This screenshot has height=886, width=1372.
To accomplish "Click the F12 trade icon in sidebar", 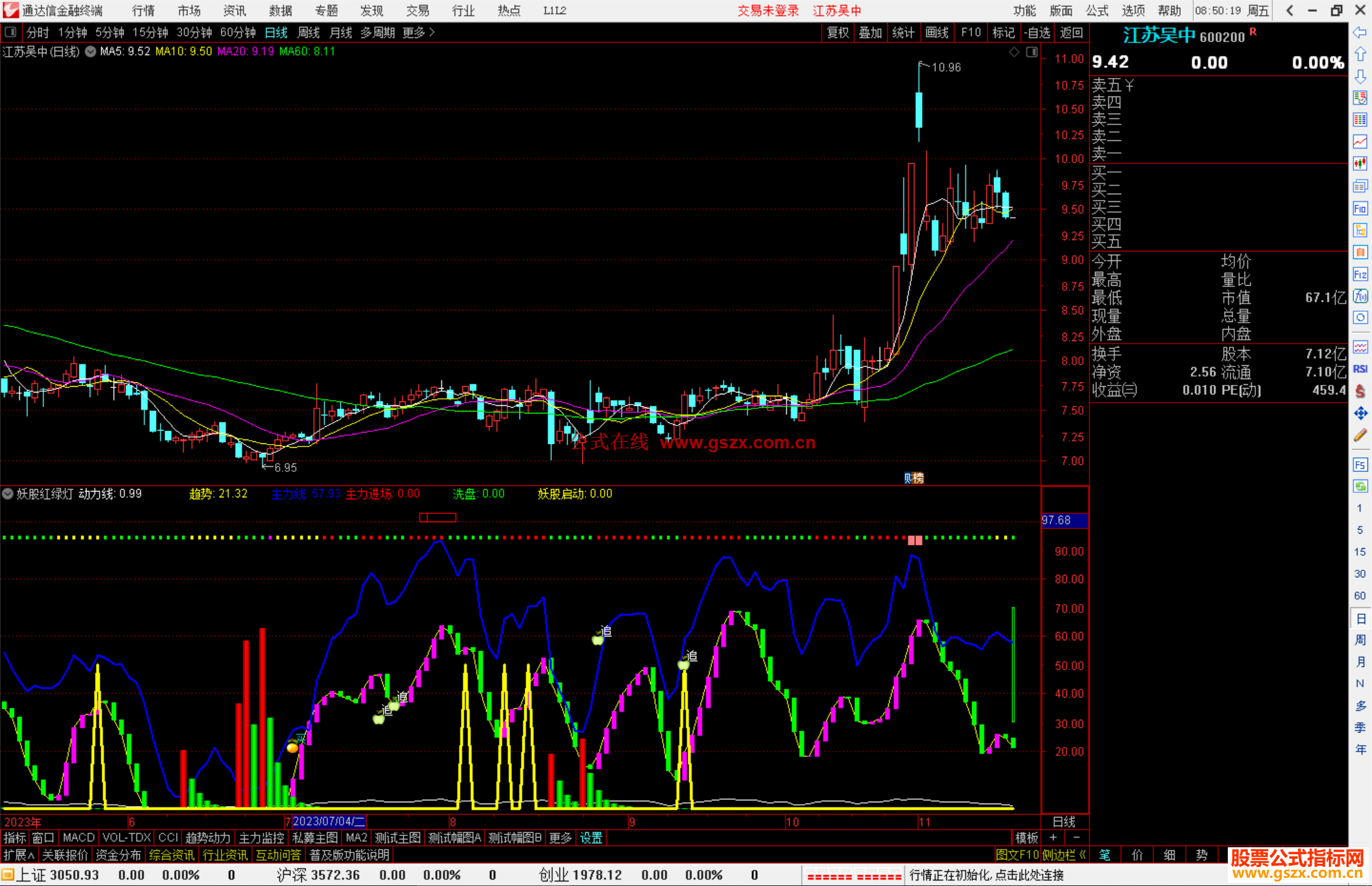I will coord(1360,274).
